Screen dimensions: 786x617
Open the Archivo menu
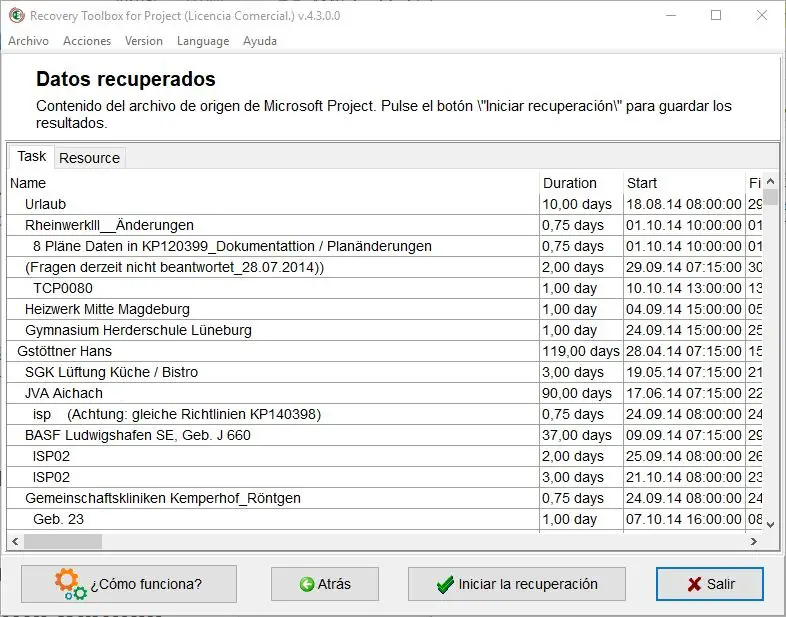pos(29,41)
